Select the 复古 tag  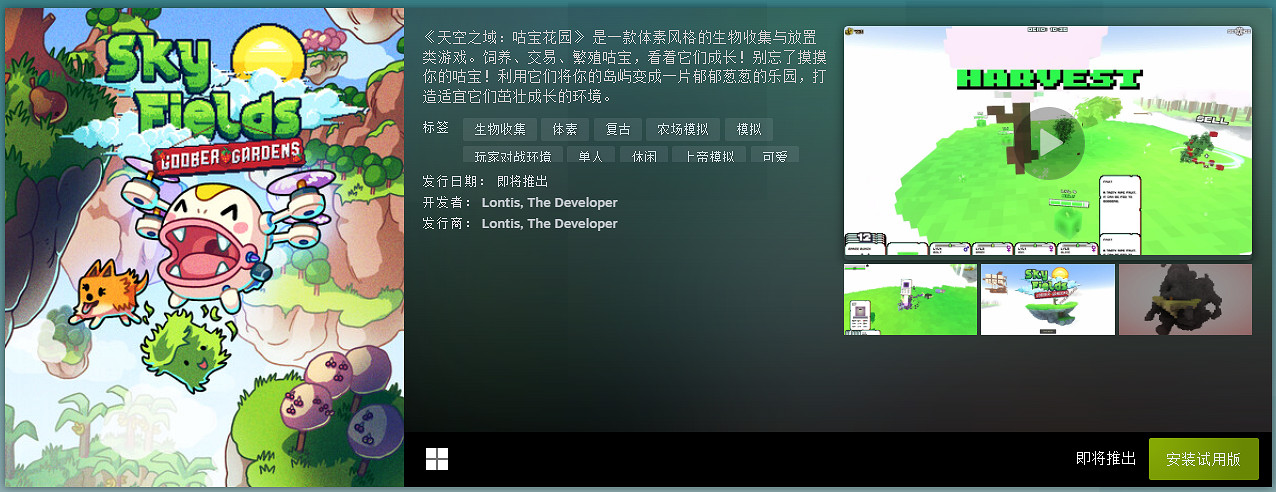[617, 130]
